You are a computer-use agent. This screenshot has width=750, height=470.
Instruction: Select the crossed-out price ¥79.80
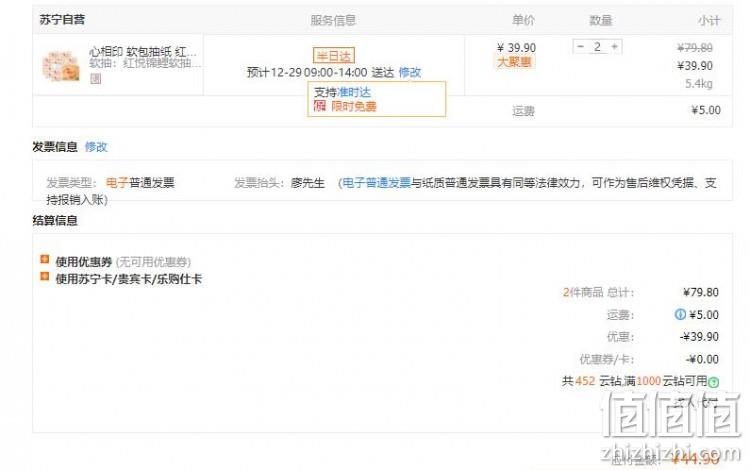[695, 47]
